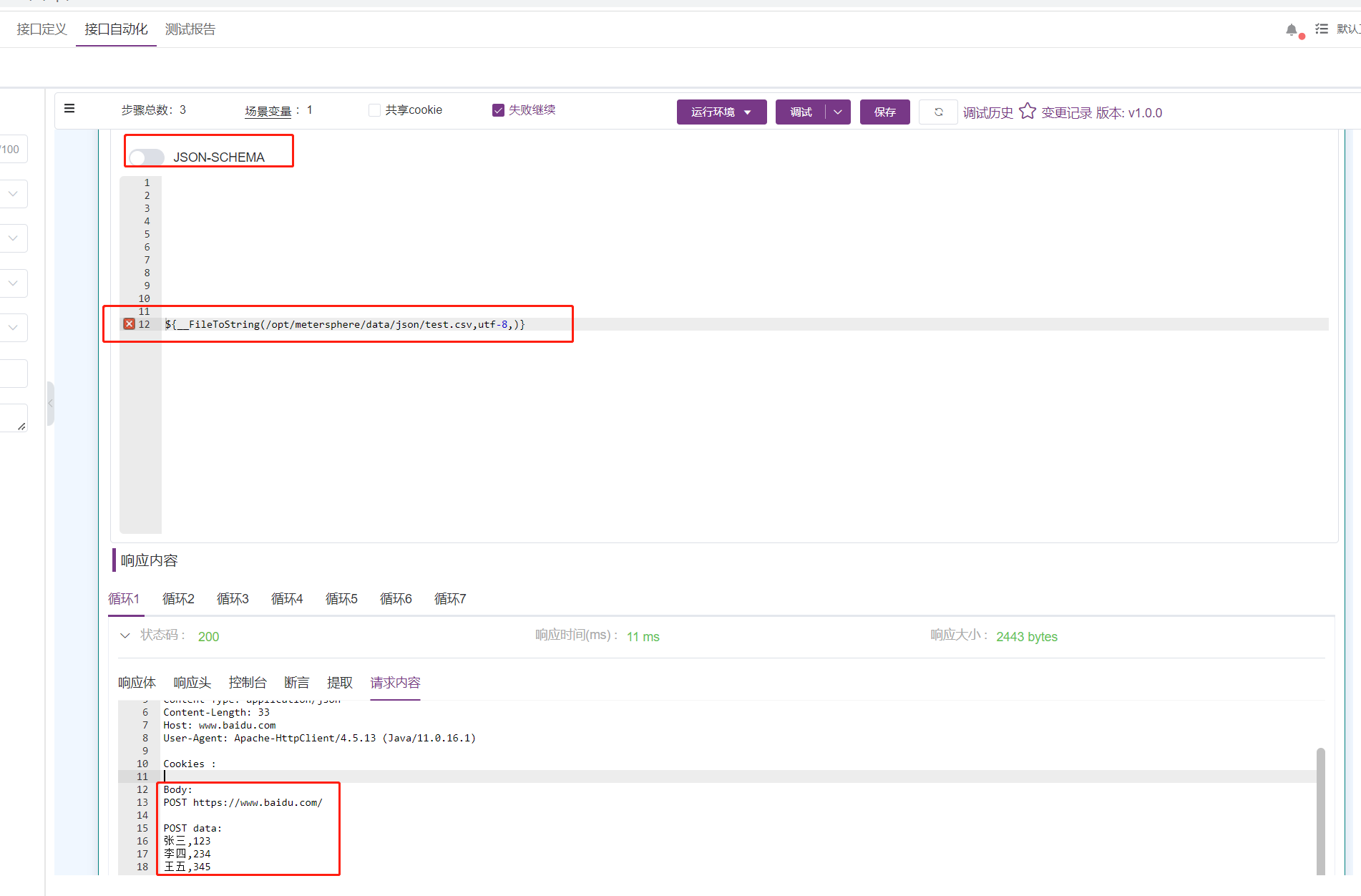This screenshot has width=1361, height=896.
Task: Select the 循环5 tab
Action: (x=341, y=599)
